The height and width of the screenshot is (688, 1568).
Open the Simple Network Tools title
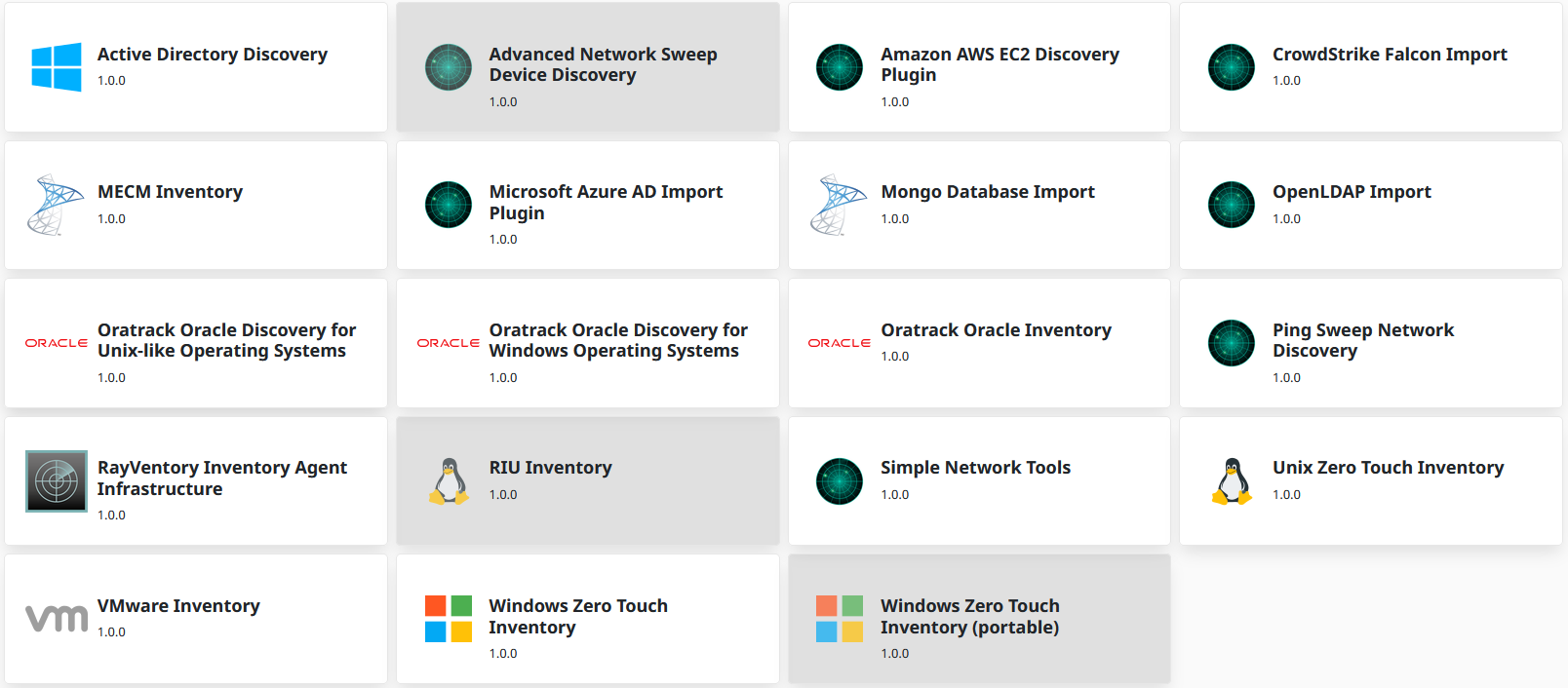click(975, 468)
